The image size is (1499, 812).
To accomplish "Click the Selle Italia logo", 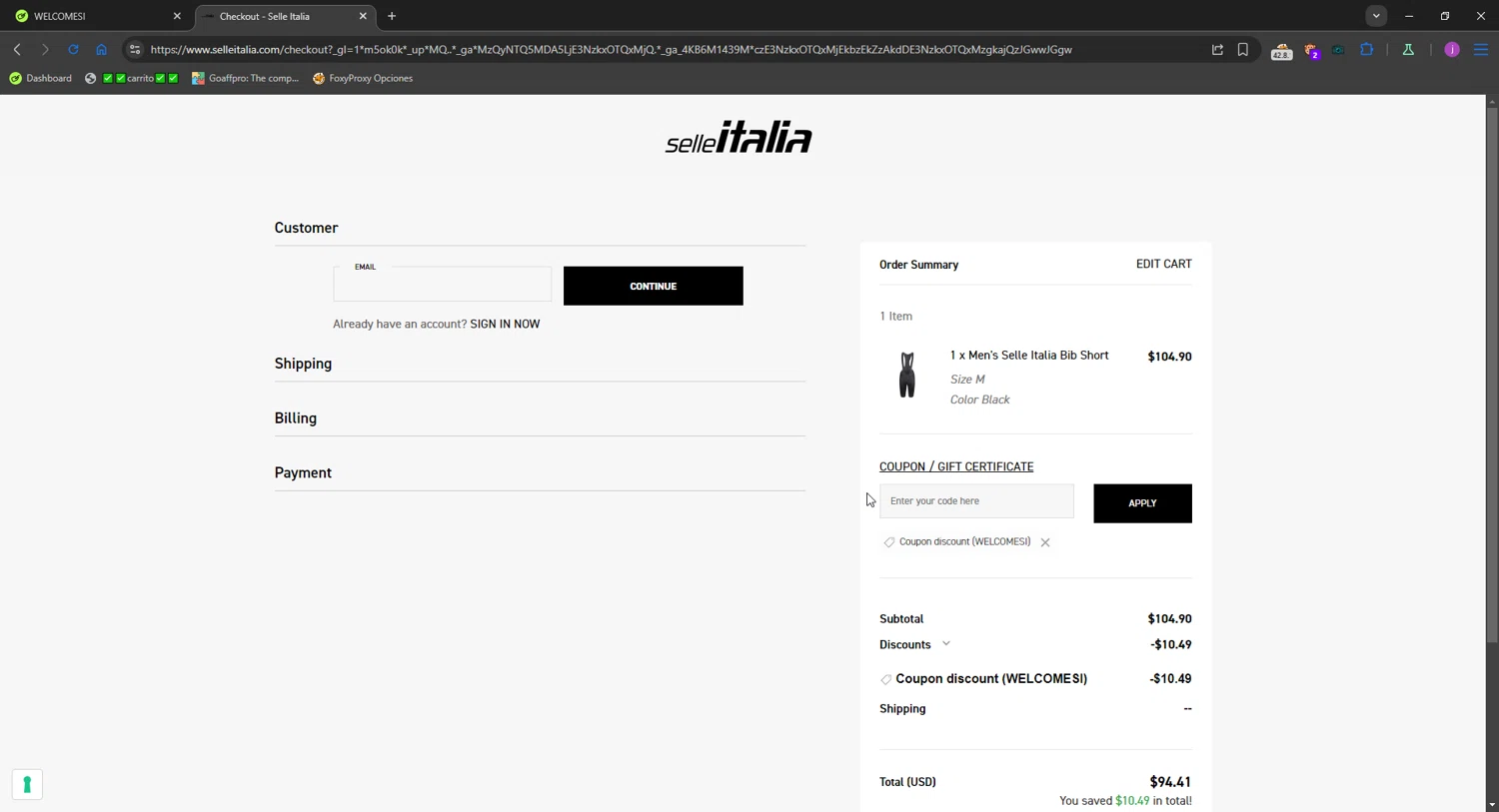I will [x=739, y=137].
